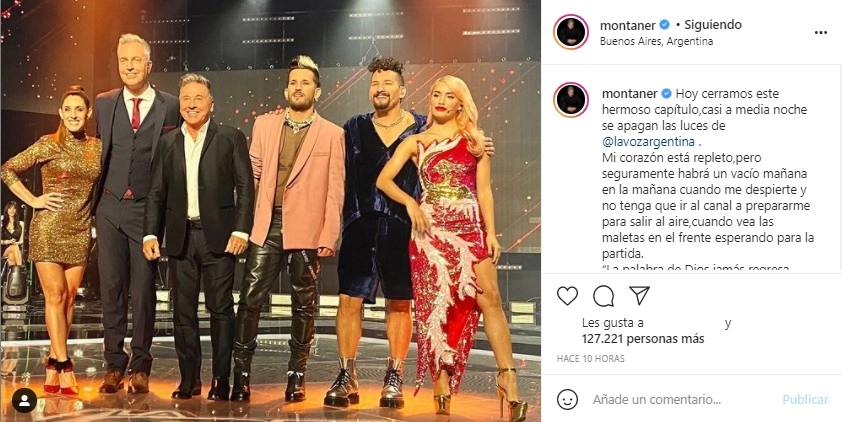Like the post with the heart icon
This screenshot has width=842, height=422.
(567, 296)
